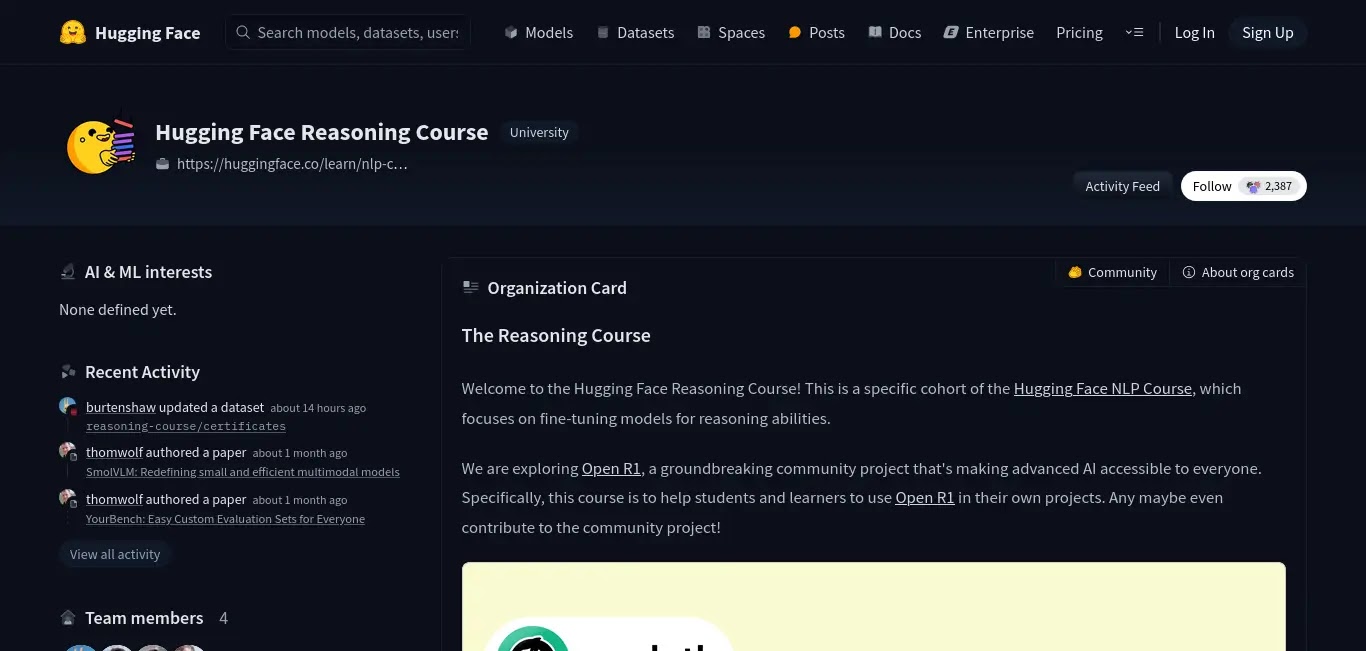Click the Posts icon in navbar
Image resolution: width=1366 pixels, height=651 pixels.
(795, 32)
